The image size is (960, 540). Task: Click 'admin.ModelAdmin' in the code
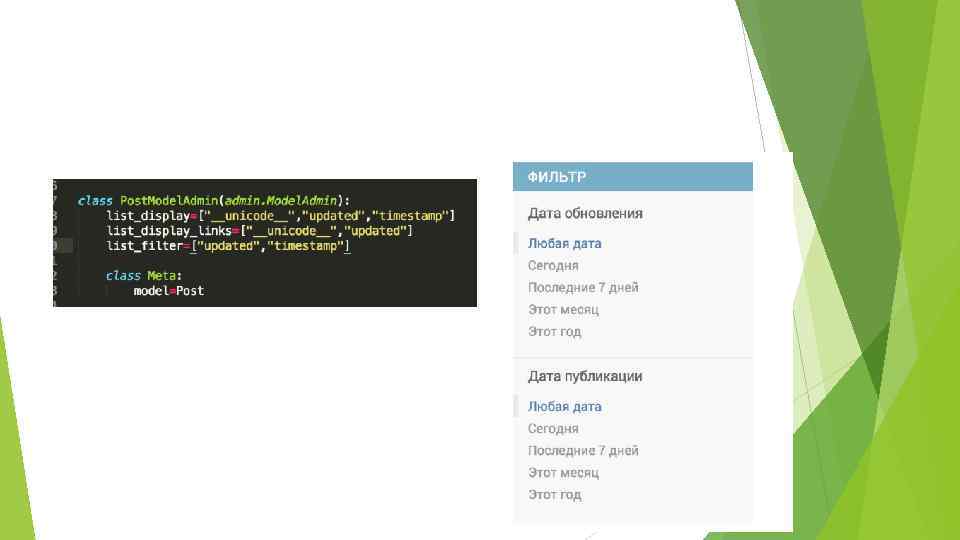[x=280, y=201]
